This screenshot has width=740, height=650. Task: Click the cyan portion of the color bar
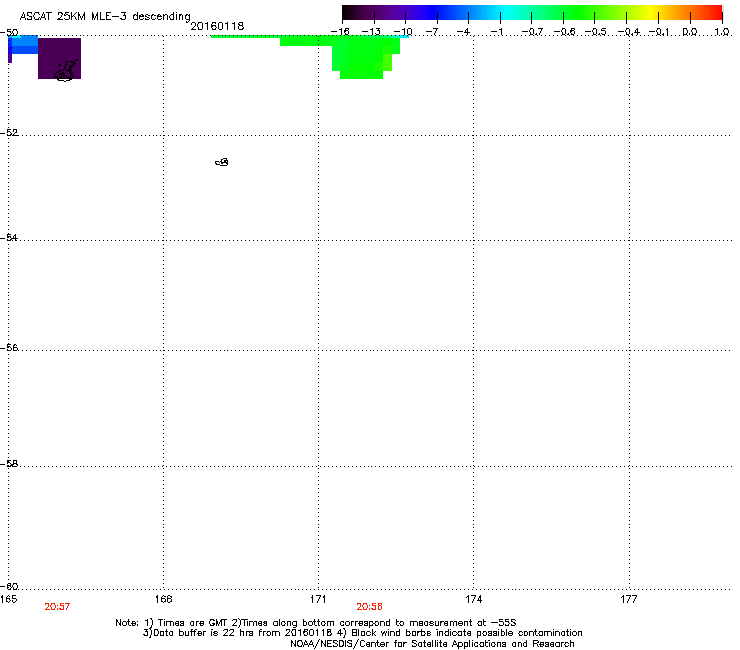[507, 12]
